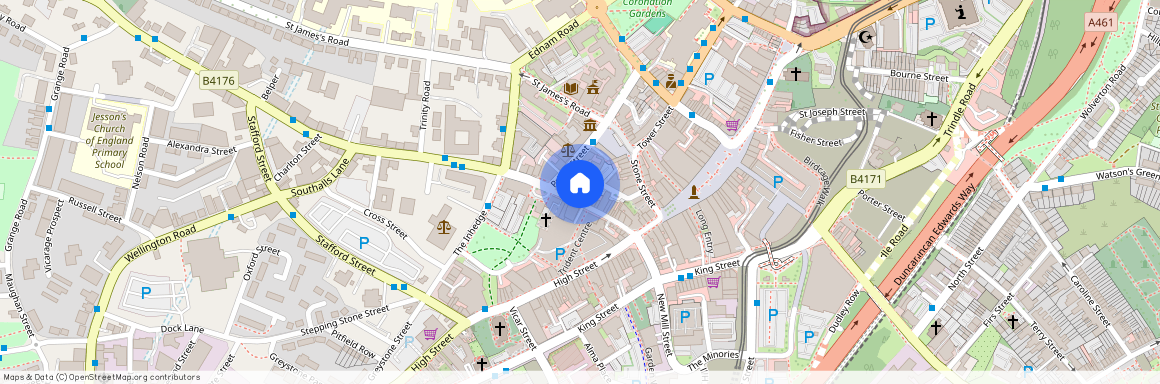Image resolution: width=1160 pixels, height=384 pixels.
Task: Click the parking icon near Cross Street
Action: 364,243
